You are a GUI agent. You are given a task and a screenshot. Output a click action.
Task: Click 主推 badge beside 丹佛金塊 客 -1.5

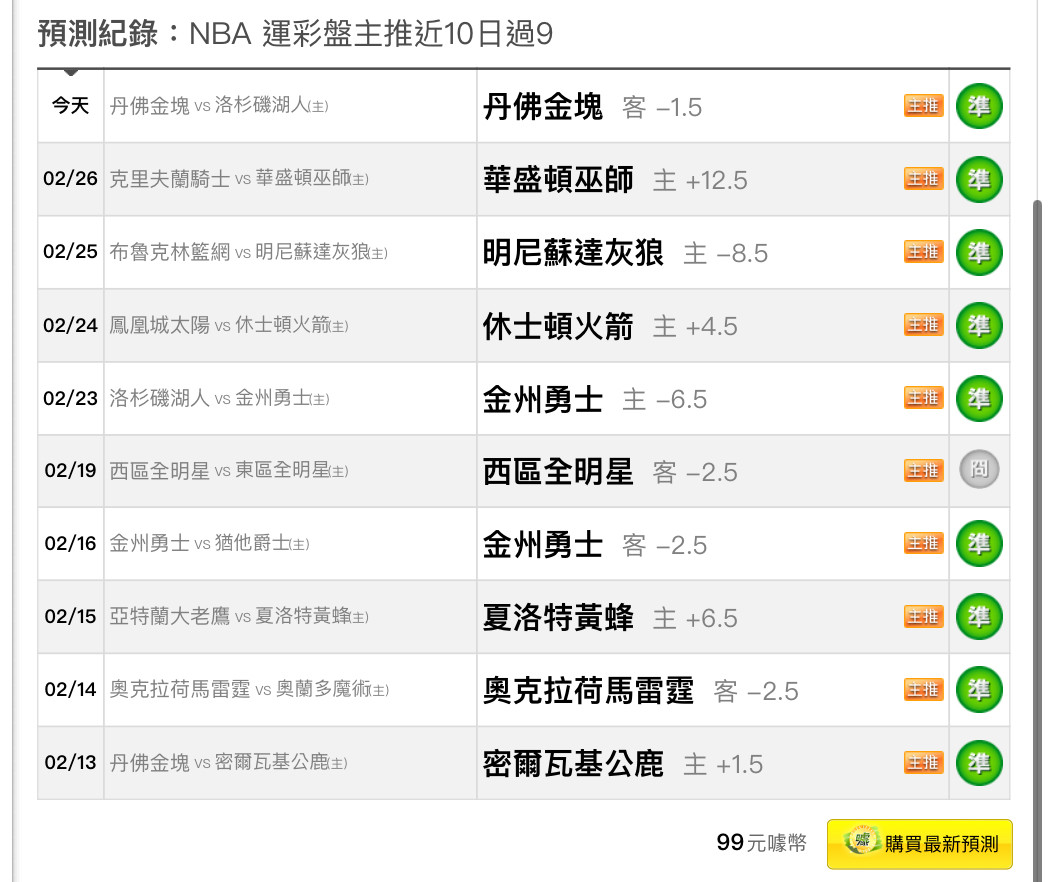[924, 106]
